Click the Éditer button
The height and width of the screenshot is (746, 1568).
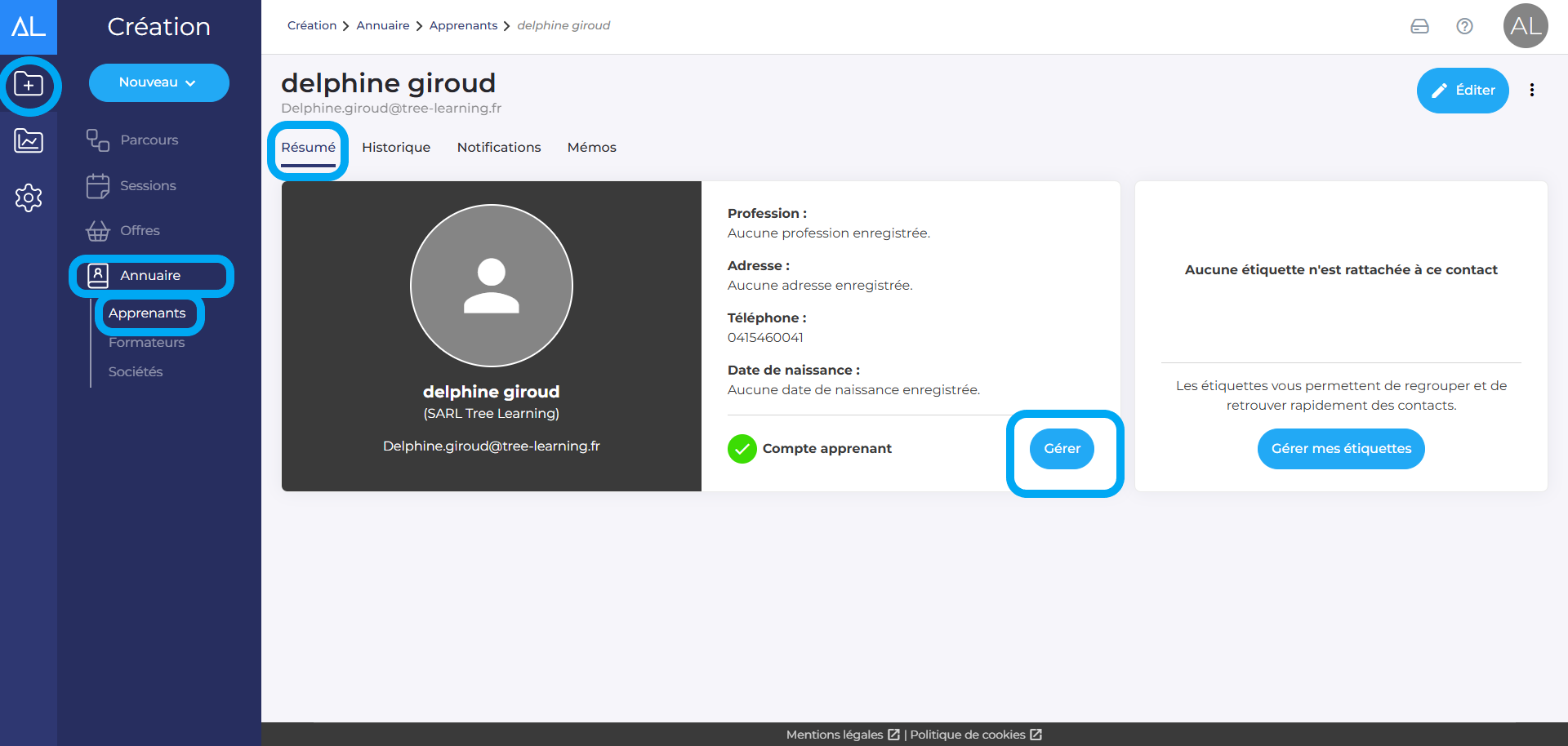point(1462,91)
